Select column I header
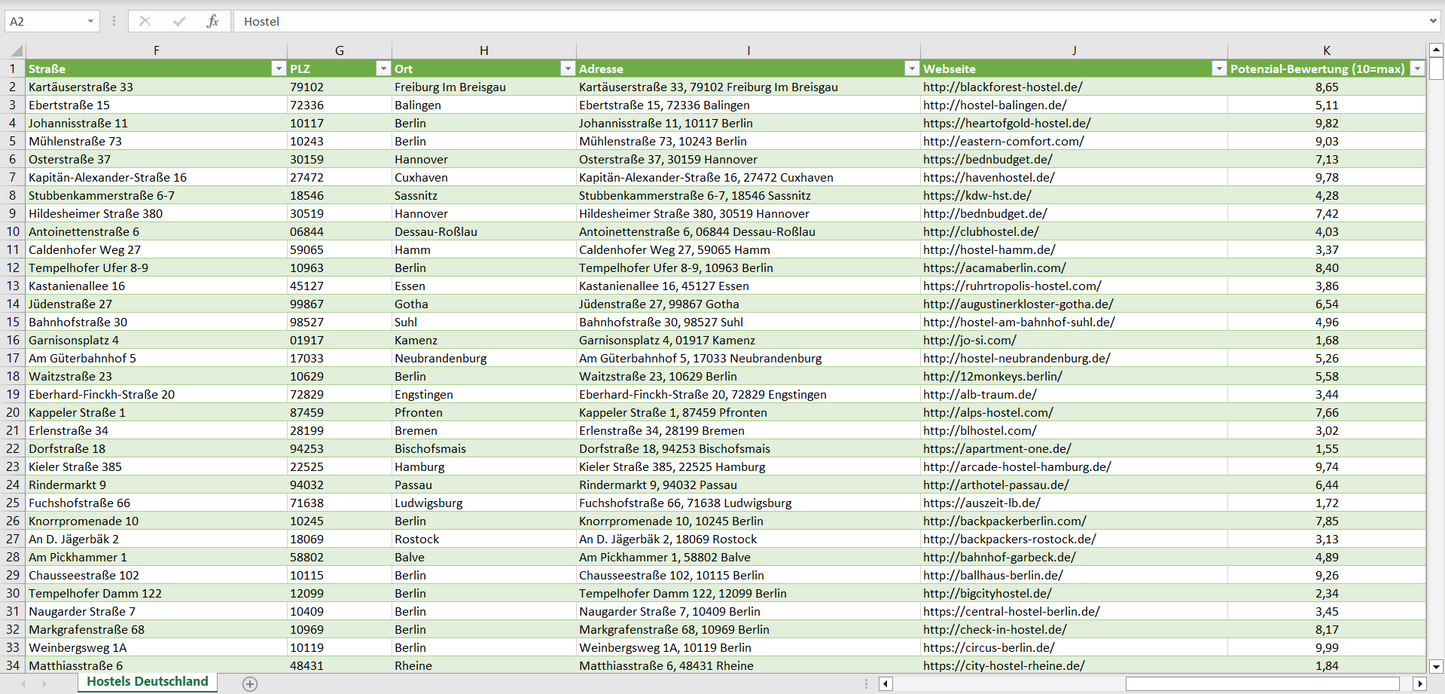 [x=748, y=50]
